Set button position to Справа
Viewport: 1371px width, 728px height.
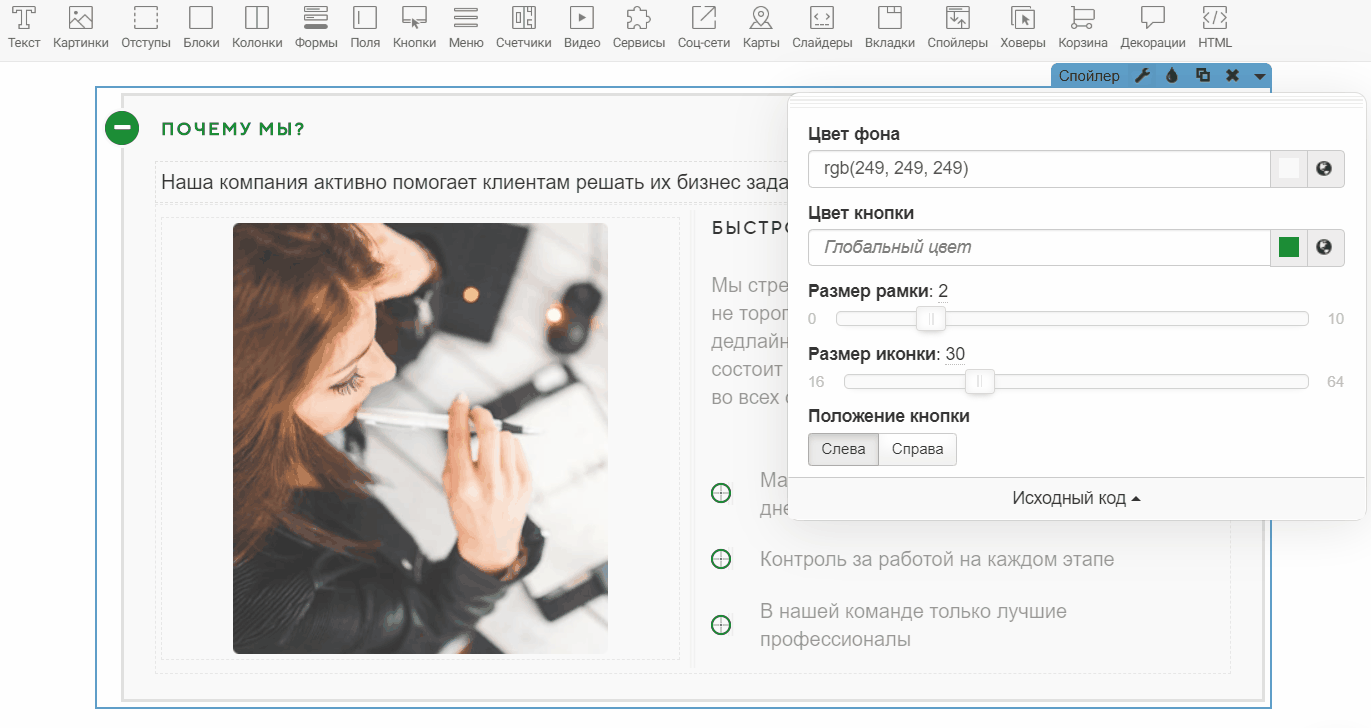(917, 450)
